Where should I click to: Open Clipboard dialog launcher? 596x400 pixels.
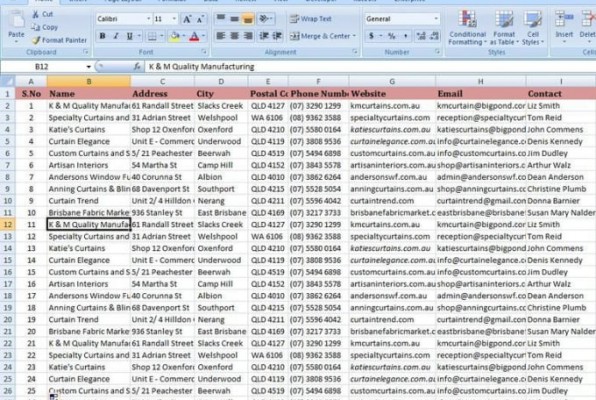point(86,52)
